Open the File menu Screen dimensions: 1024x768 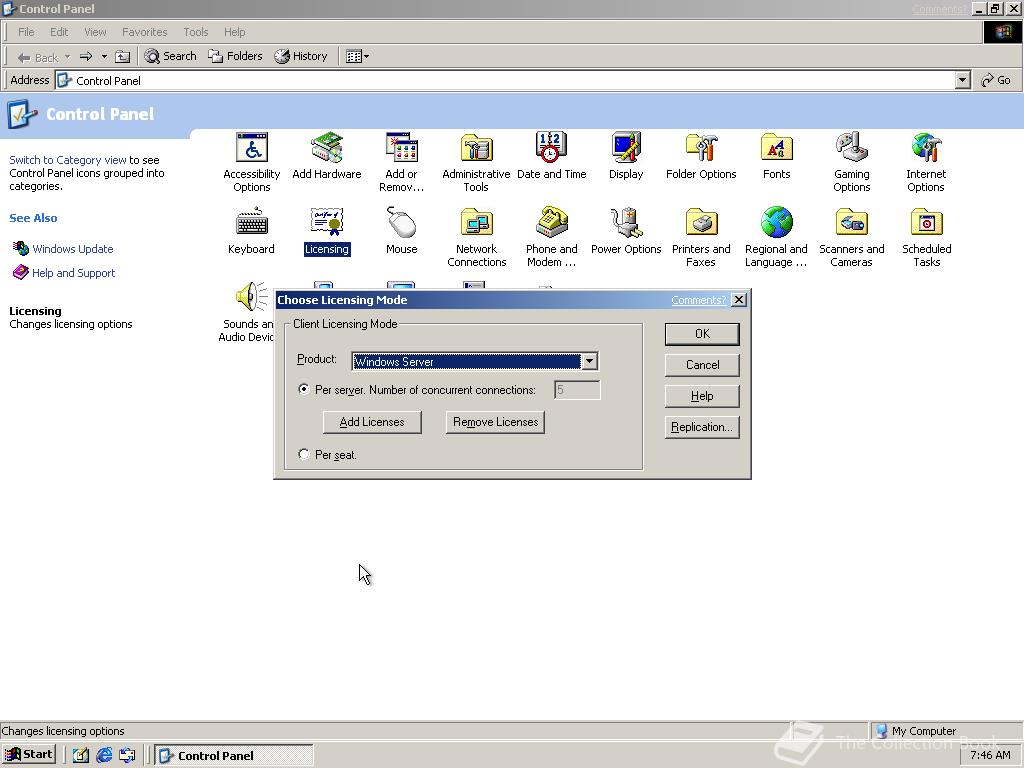[x=26, y=32]
